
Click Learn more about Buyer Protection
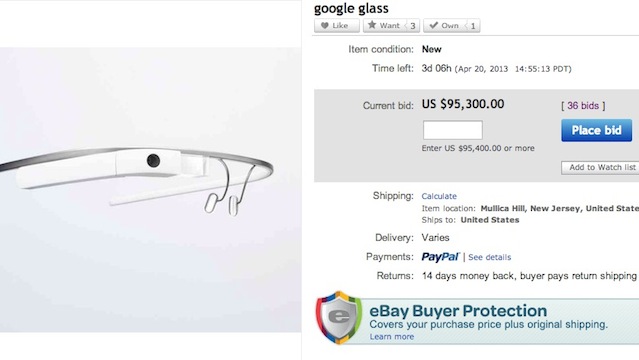pyautogui.click(x=392, y=337)
